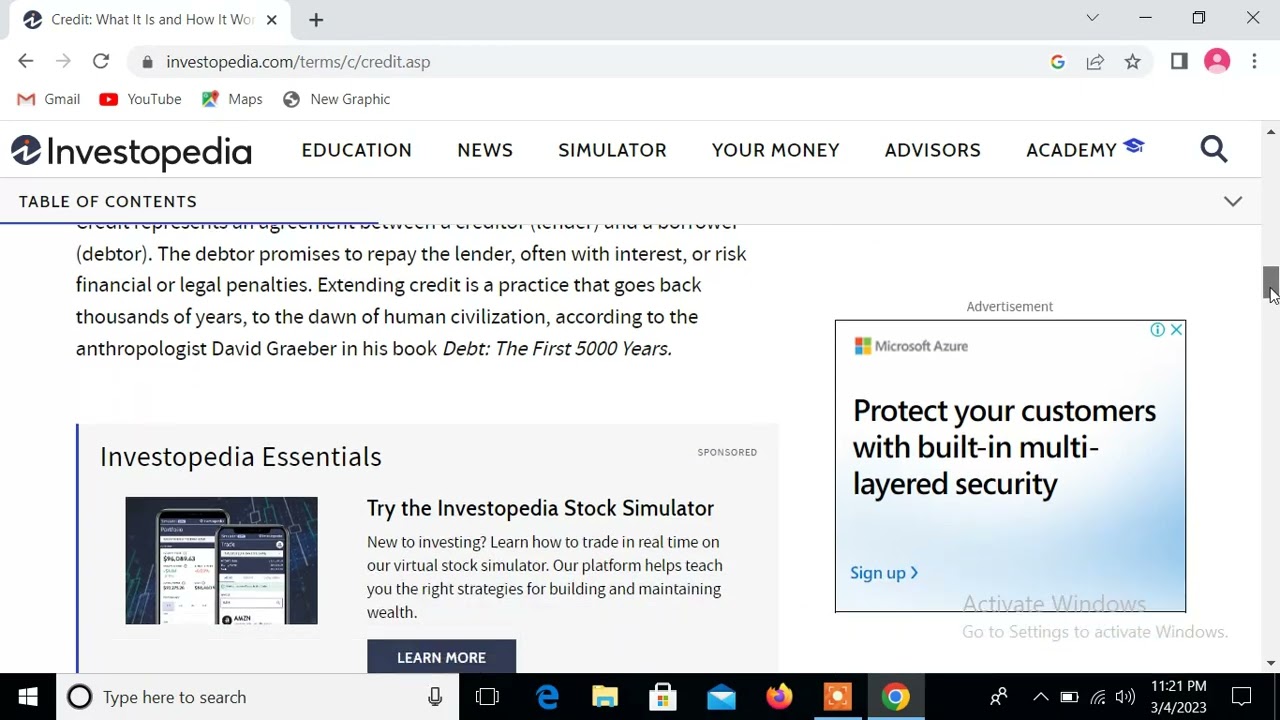Reload the page with the refresh icon
This screenshot has height=720, width=1280.
[x=101, y=62]
